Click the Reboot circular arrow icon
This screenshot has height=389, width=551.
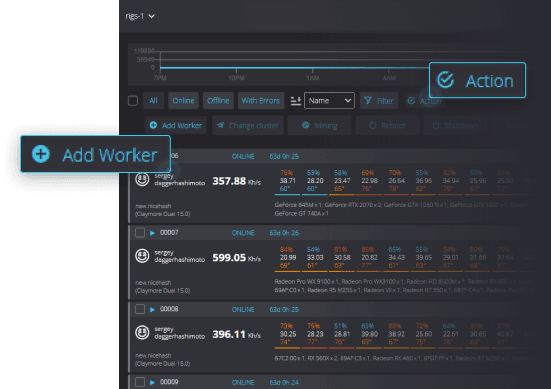point(372,125)
